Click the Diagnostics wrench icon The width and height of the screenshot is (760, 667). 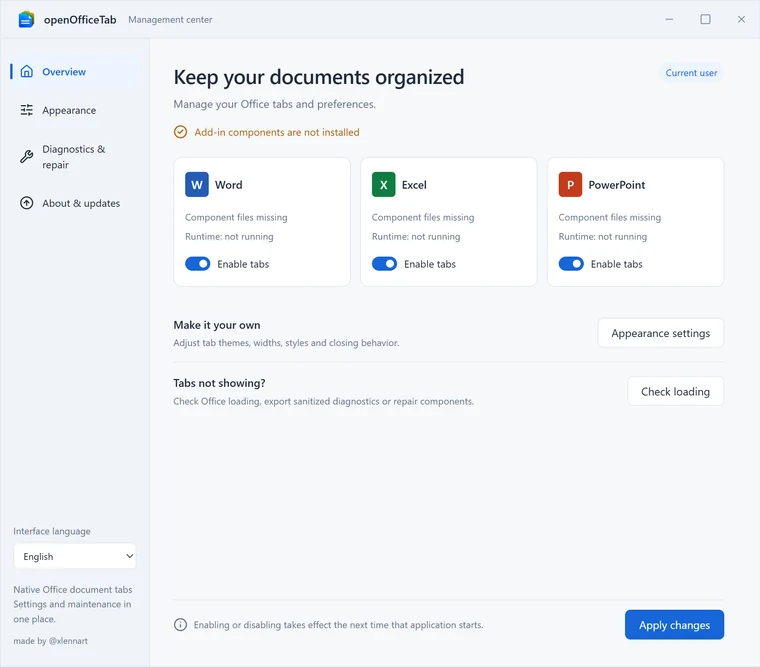tap(27, 157)
